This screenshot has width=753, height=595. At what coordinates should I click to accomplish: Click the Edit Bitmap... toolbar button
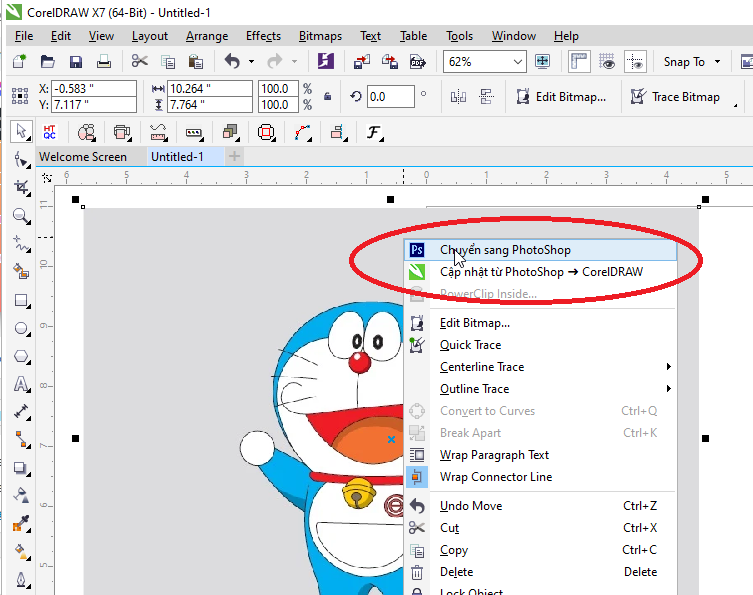(x=561, y=97)
